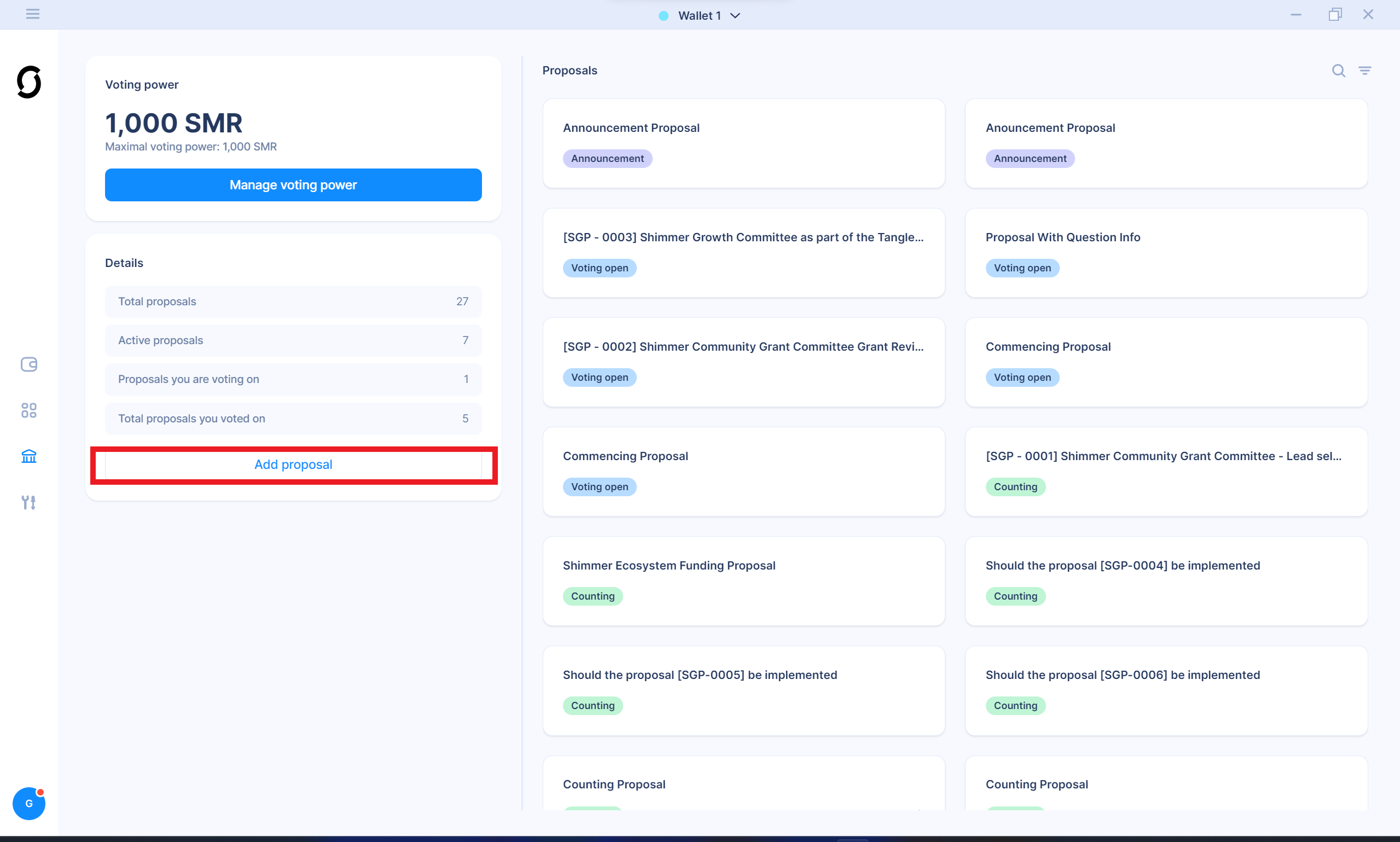Click the Add proposal button
Image resolution: width=1400 pixels, height=842 pixels.
click(293, 464)
